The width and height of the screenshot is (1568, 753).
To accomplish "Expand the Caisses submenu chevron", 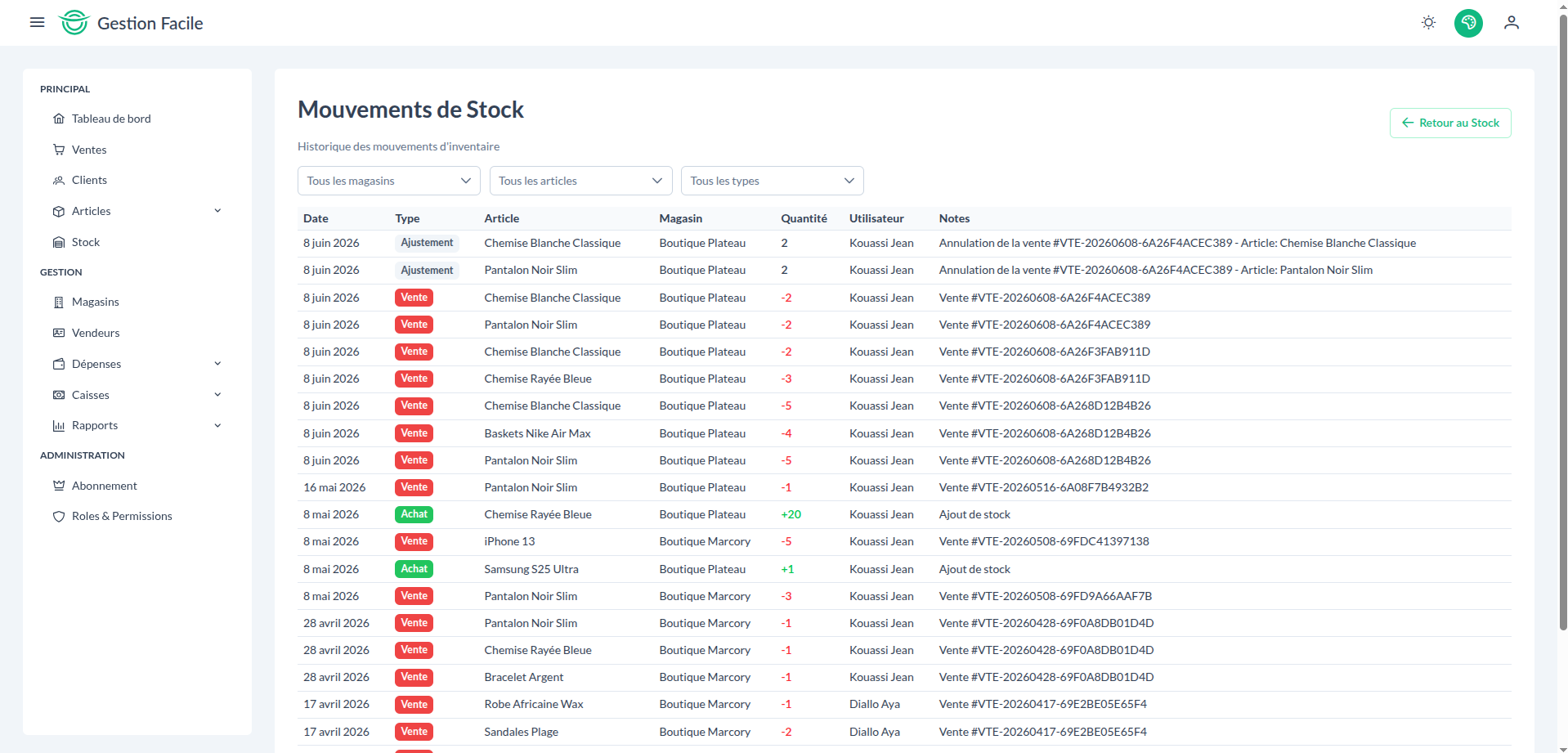I will [217, 395].
